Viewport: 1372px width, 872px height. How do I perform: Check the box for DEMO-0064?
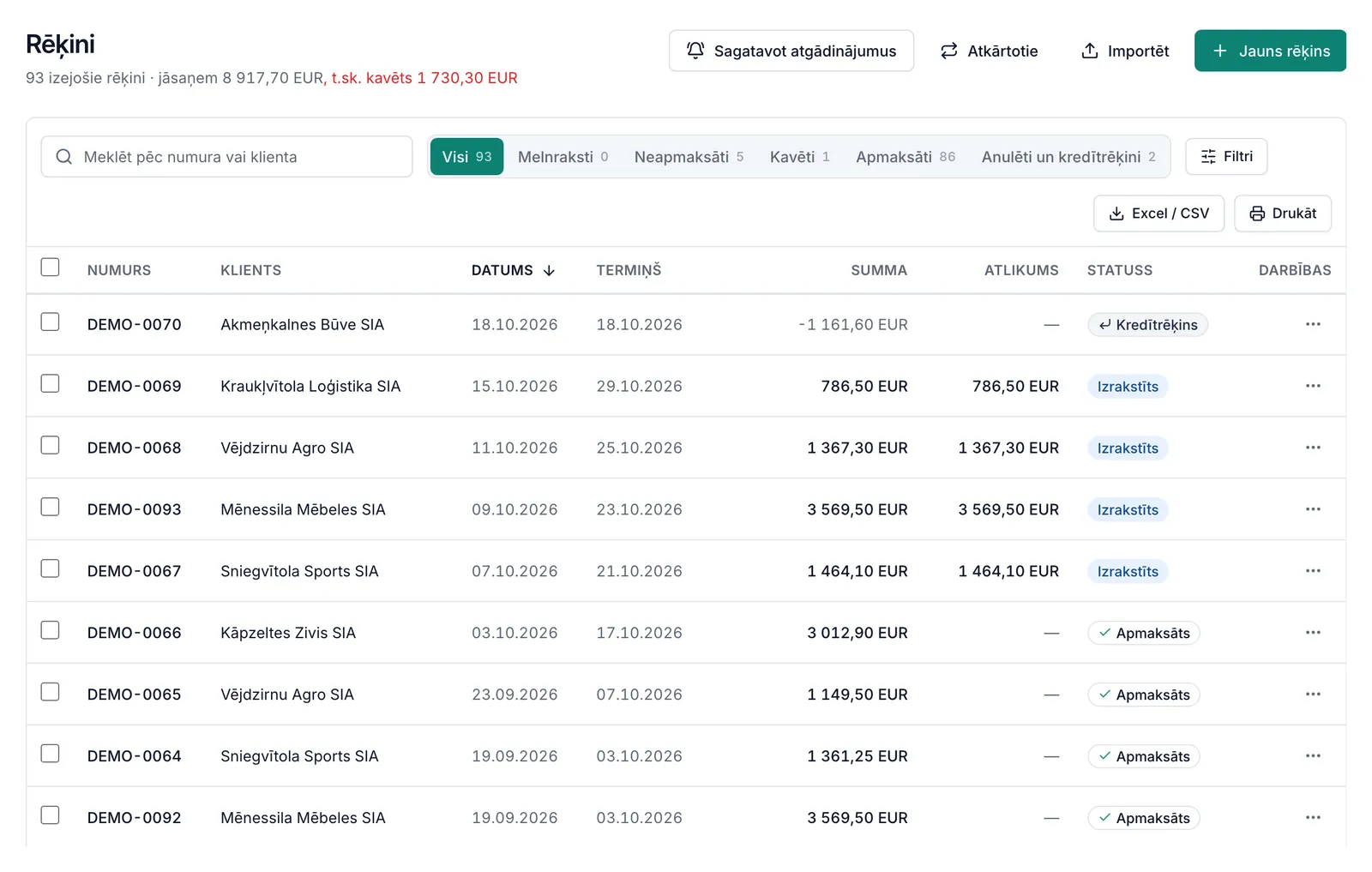tap(51, 754)
